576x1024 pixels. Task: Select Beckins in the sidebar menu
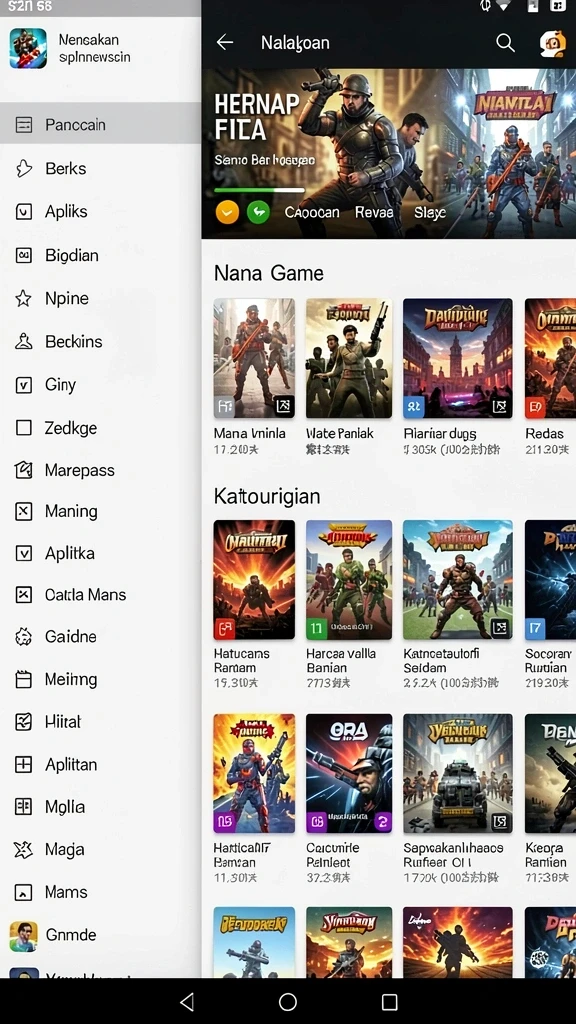point(101,342)
